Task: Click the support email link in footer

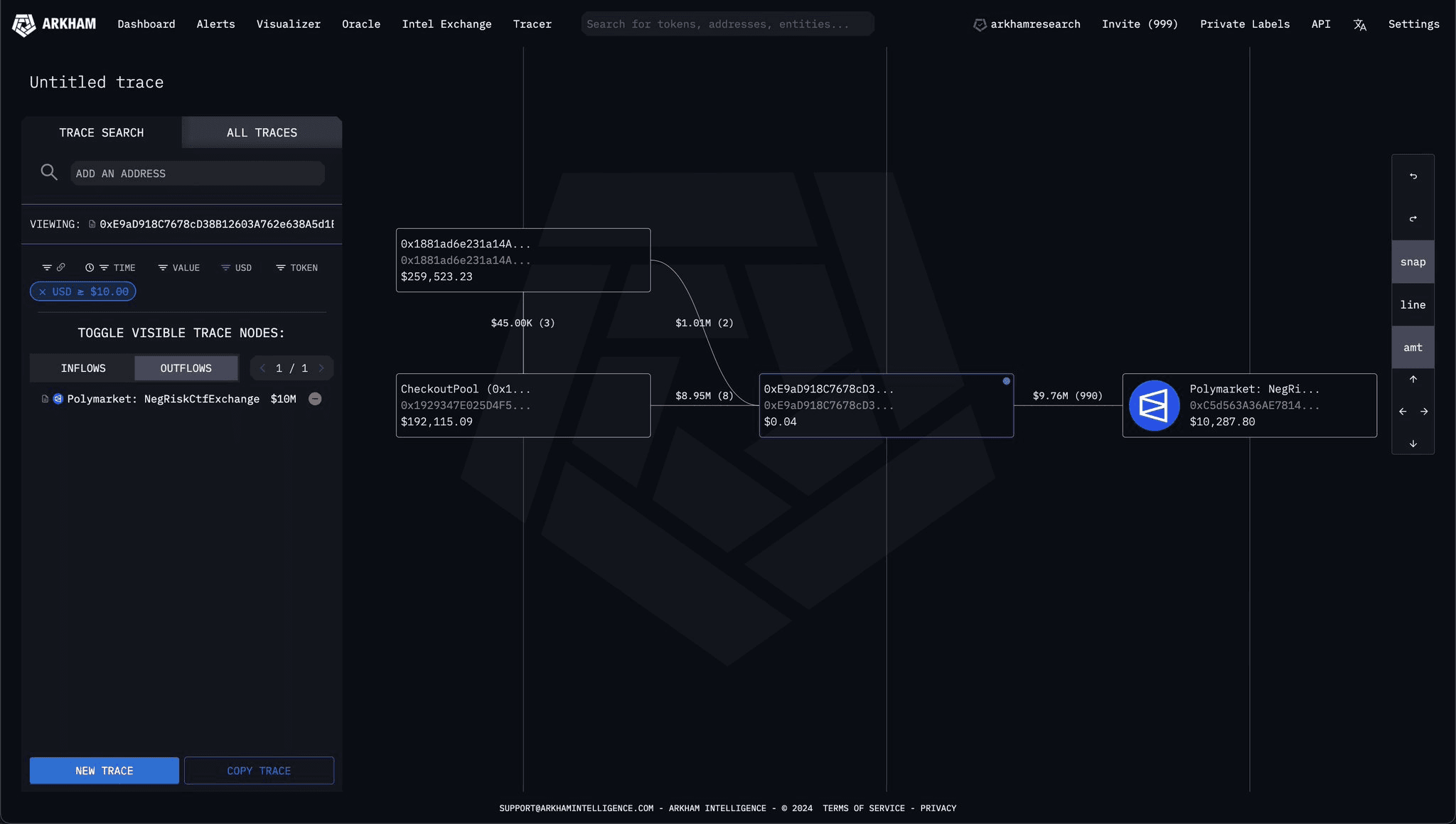Action: [576, 808]
